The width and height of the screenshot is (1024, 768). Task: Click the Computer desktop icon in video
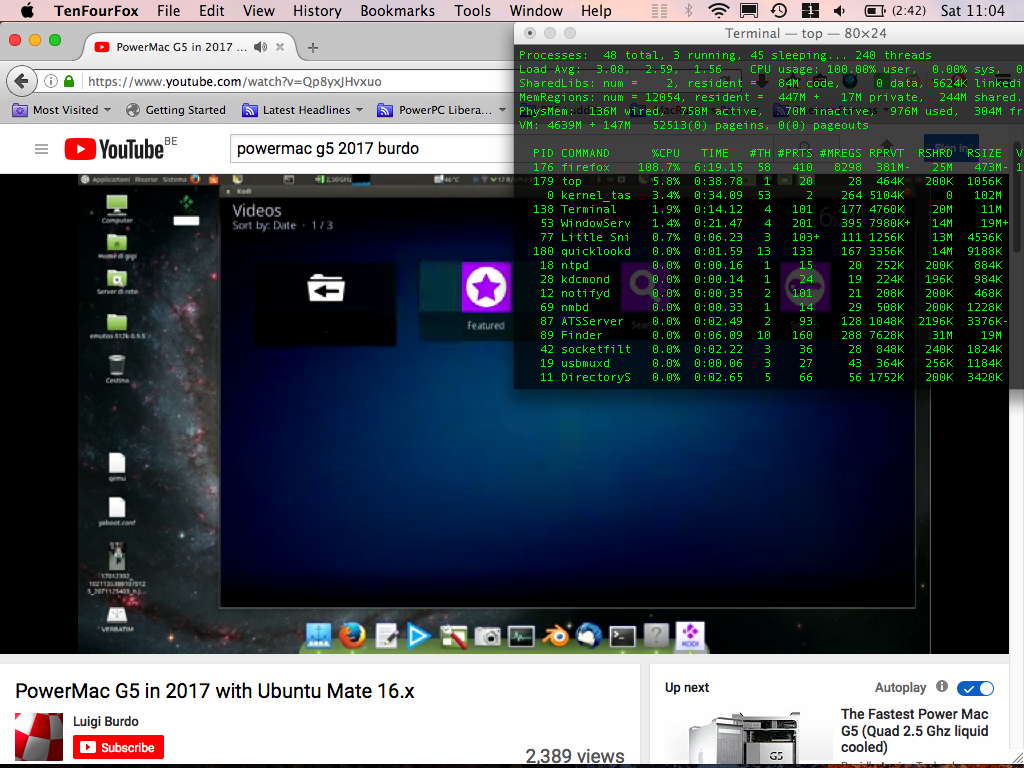[x=117, y=209]
